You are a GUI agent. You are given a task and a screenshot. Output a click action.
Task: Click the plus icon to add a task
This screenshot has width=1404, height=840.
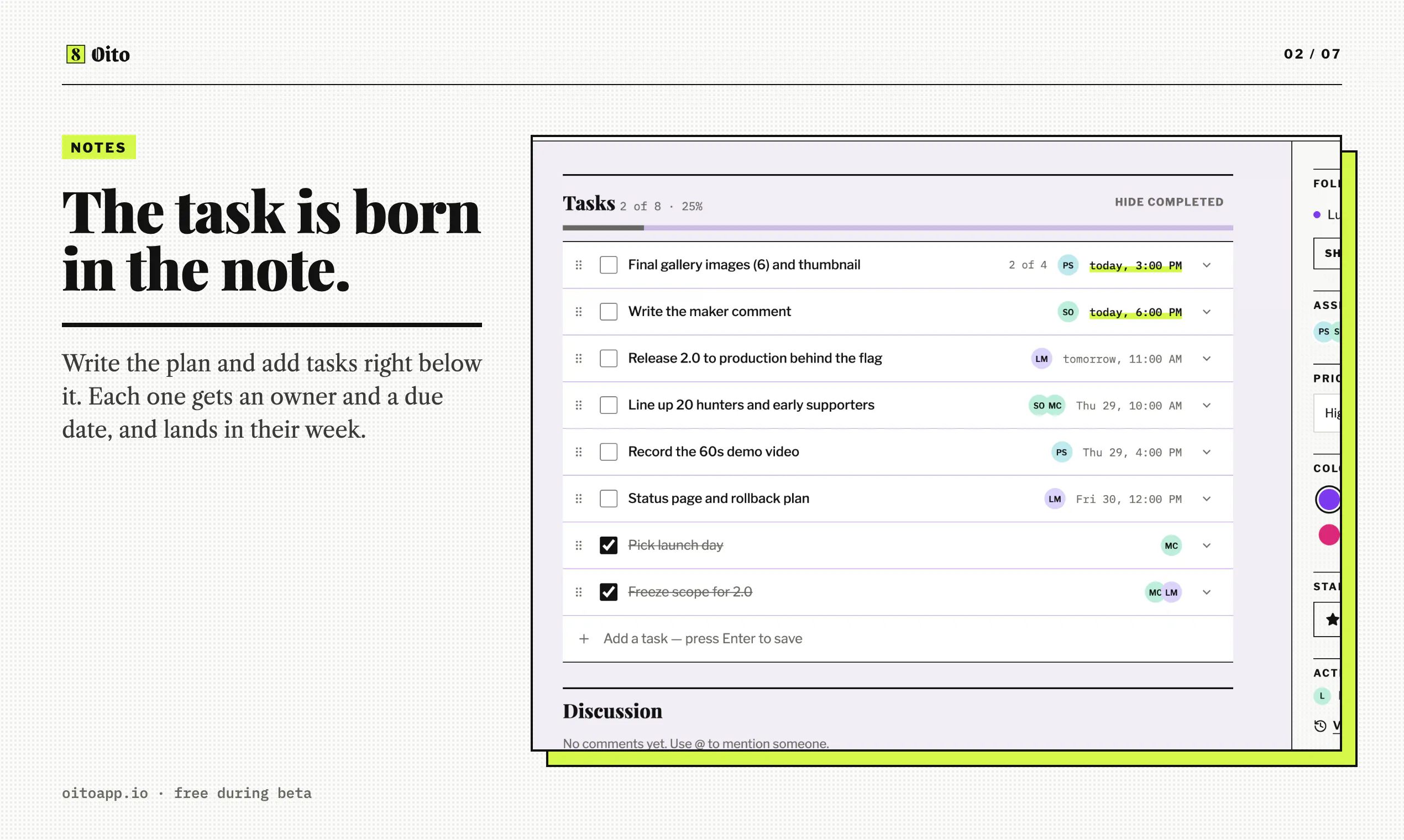[584, 638]
